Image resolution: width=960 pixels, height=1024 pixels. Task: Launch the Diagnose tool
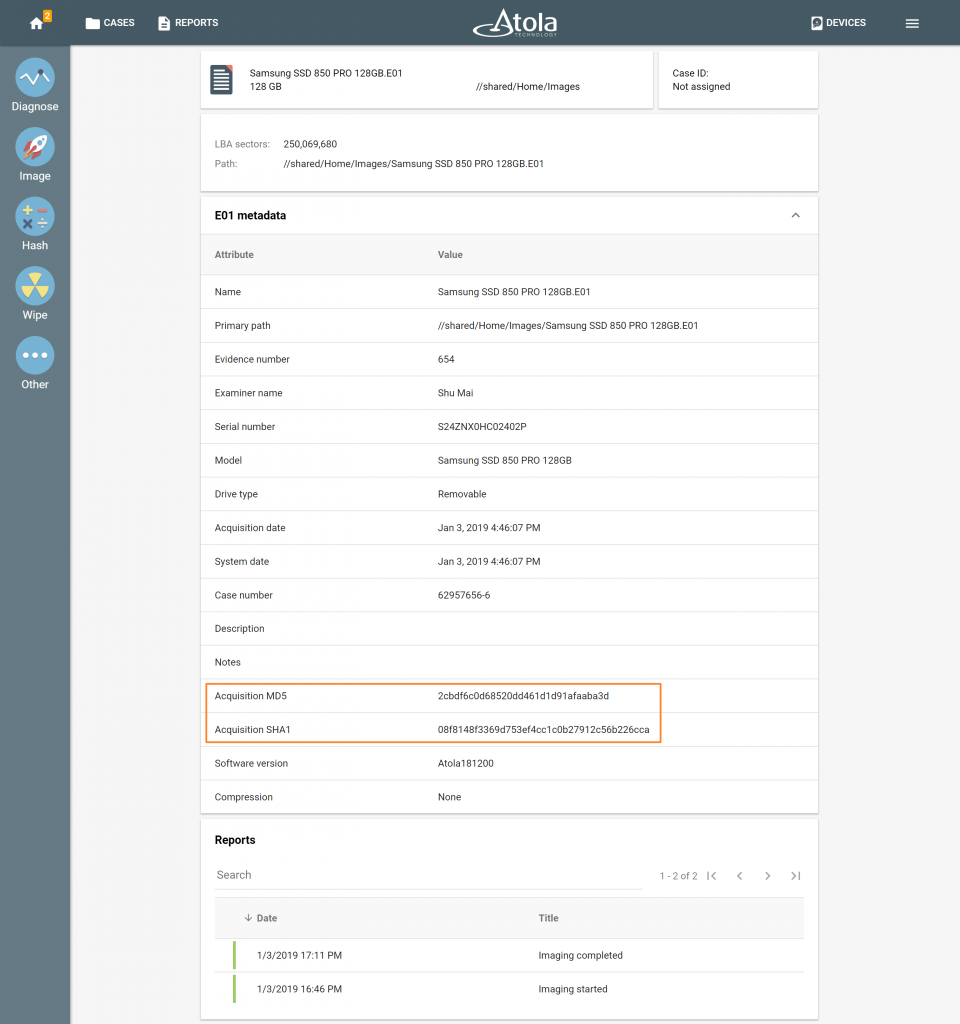[35, 86]
